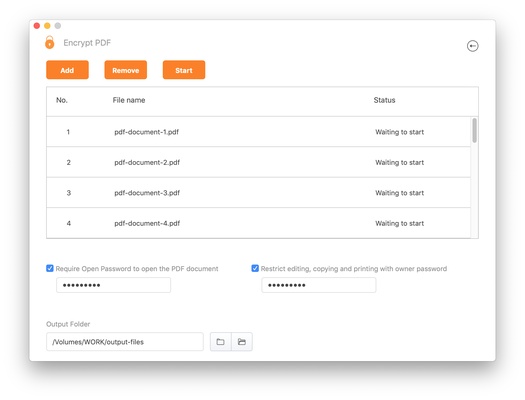Screen dimensions: 525x400
Task: Close the window with red button
Action: click(37, 25)
